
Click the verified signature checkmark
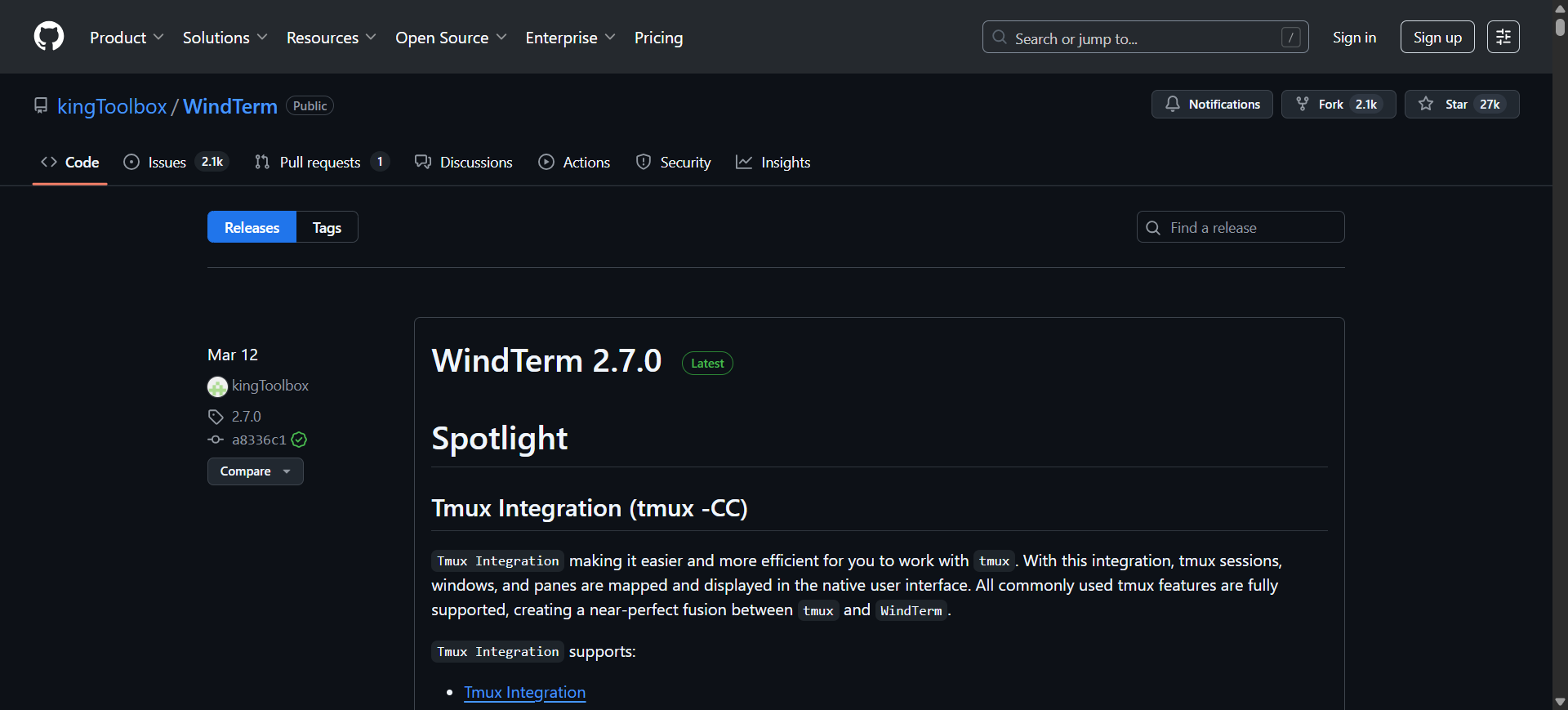click(300, 440)
